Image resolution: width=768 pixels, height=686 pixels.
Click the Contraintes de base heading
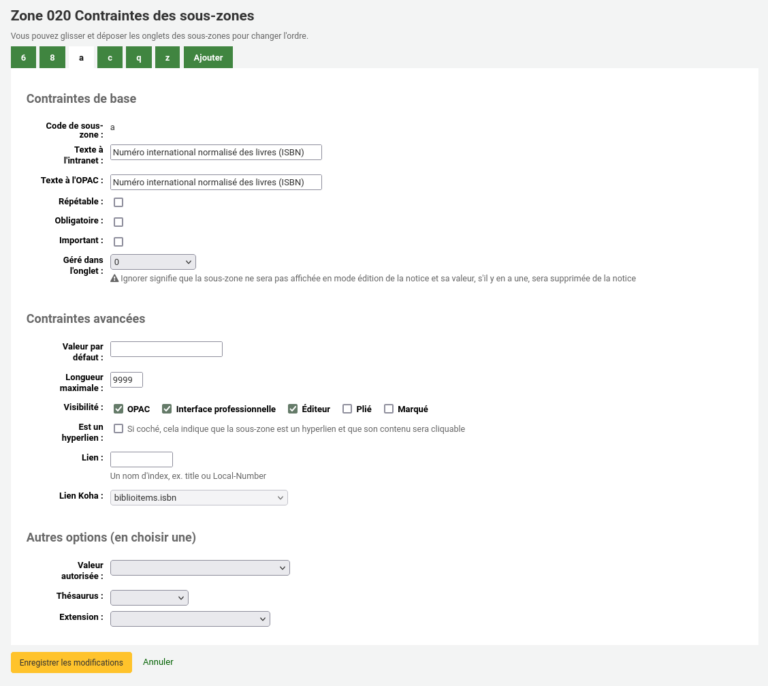(x=81, y=98)
